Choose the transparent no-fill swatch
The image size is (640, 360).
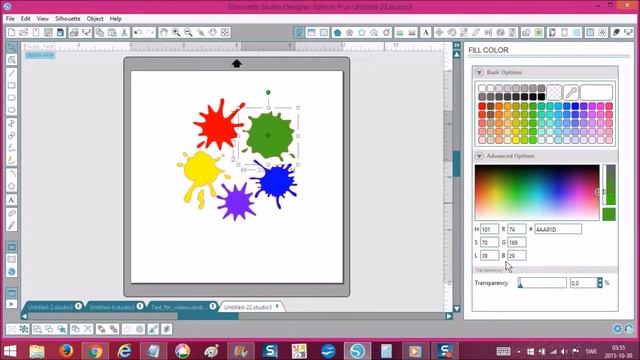point(554,93)
